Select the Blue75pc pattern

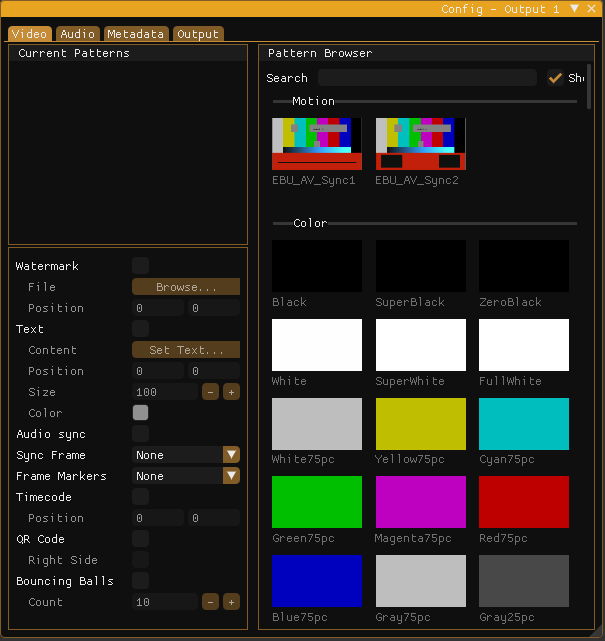(317, 581)
